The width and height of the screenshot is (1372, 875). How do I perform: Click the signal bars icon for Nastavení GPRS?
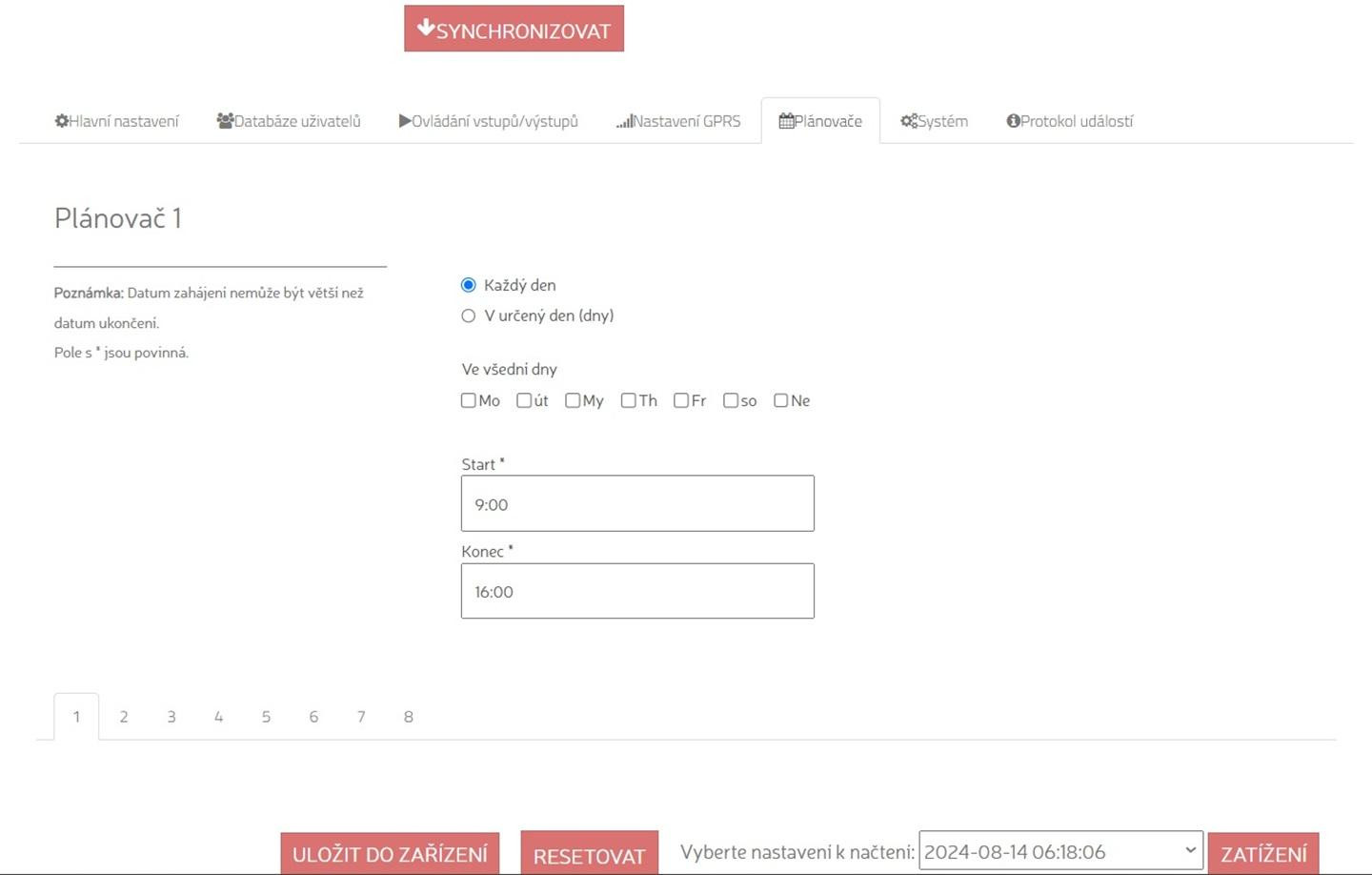[x=624, y=122]
